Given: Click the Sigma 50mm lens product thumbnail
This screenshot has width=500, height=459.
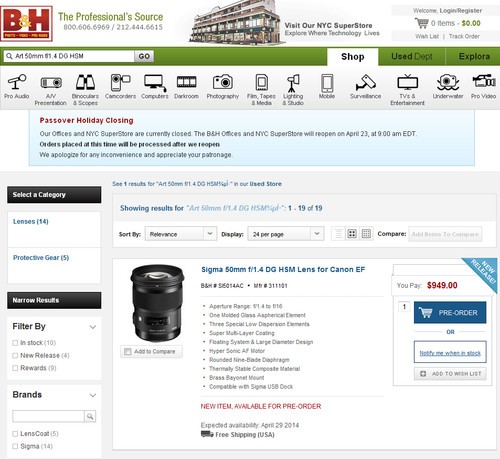Looking at the screenshot, I should coord(157,303).
